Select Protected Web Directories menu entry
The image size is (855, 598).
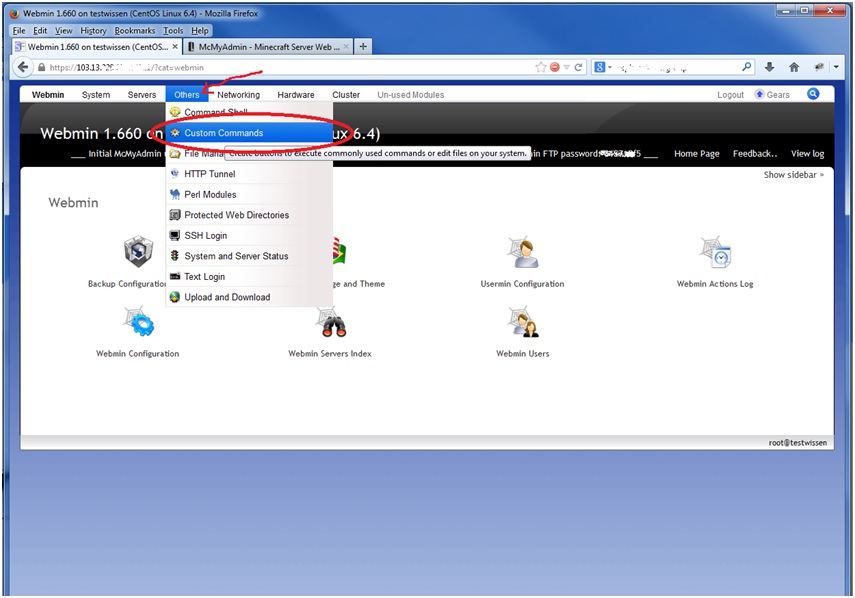click(x=249, y=215)
